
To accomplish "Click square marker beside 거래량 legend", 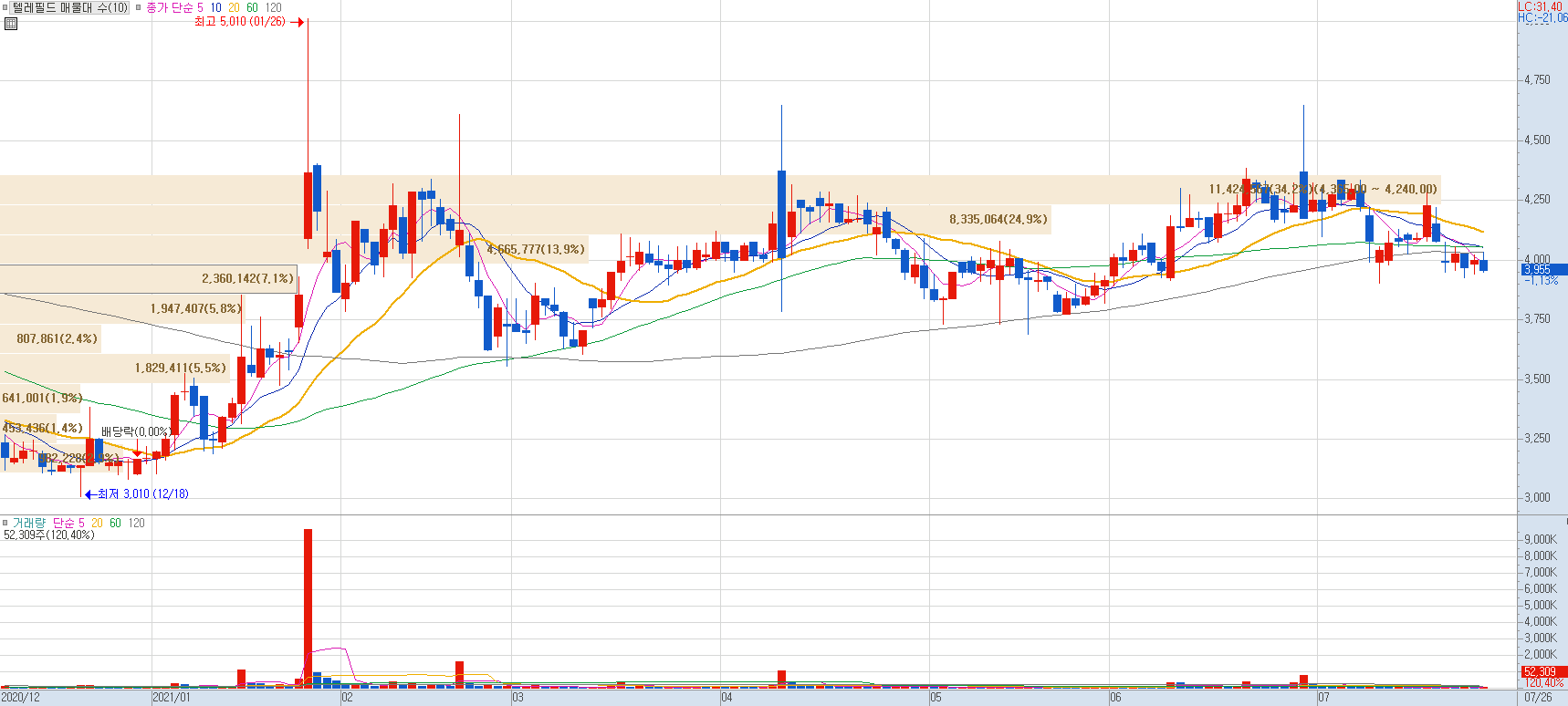I will click(5, 523).
